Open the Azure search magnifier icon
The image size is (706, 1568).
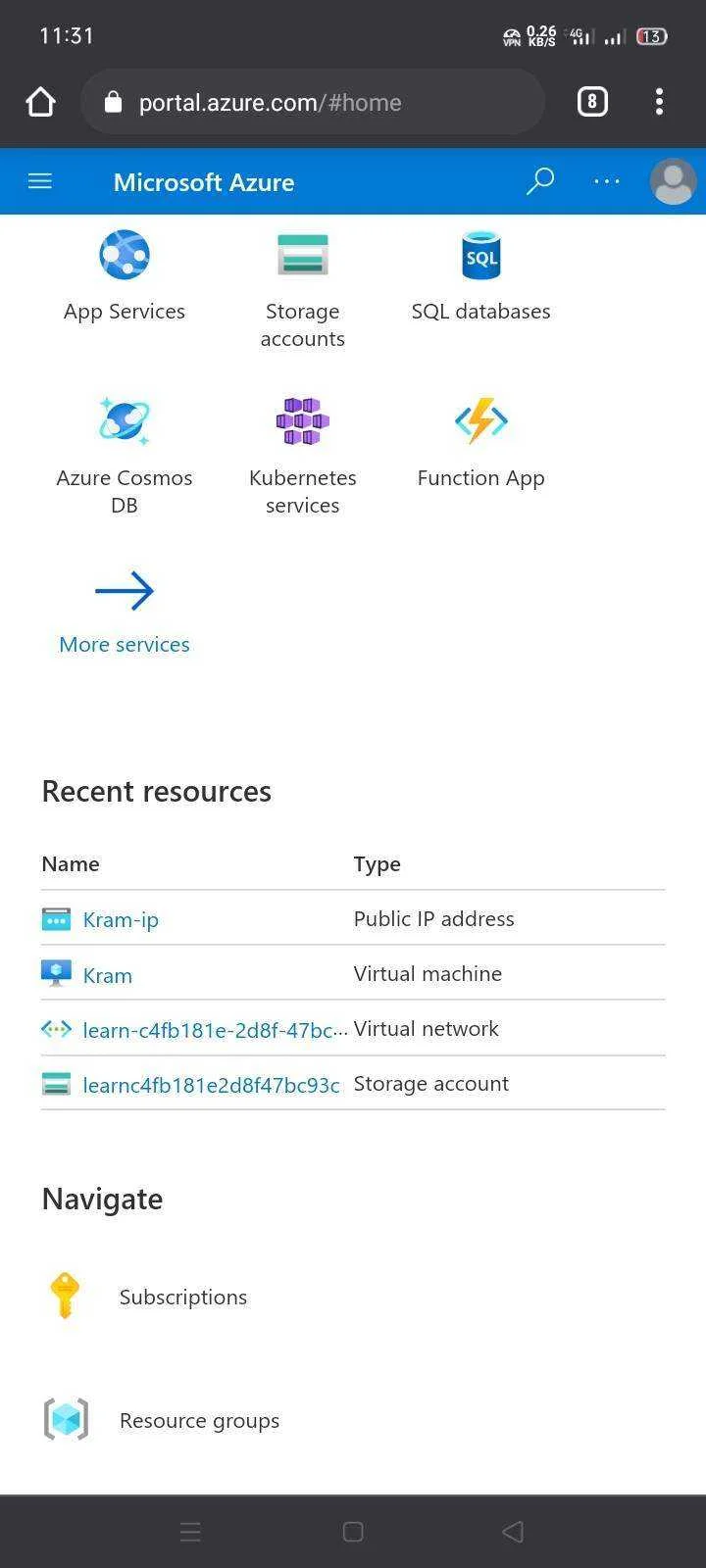pyautogui.click(x=540, y=181)
